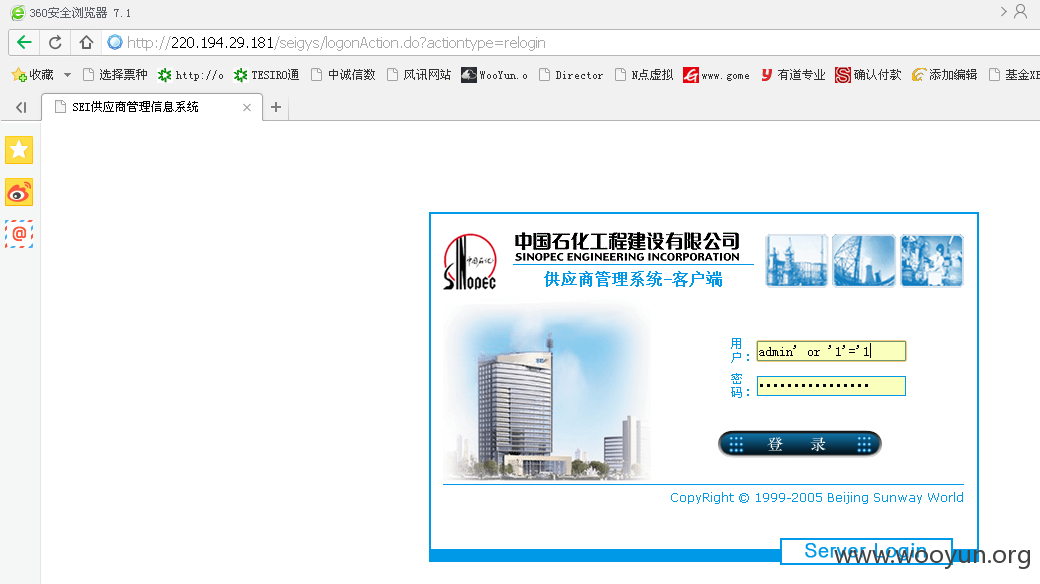Open the mail @ sidebar icon
This screenshot has width=1040, height=584.
click(x=19, y=234)
